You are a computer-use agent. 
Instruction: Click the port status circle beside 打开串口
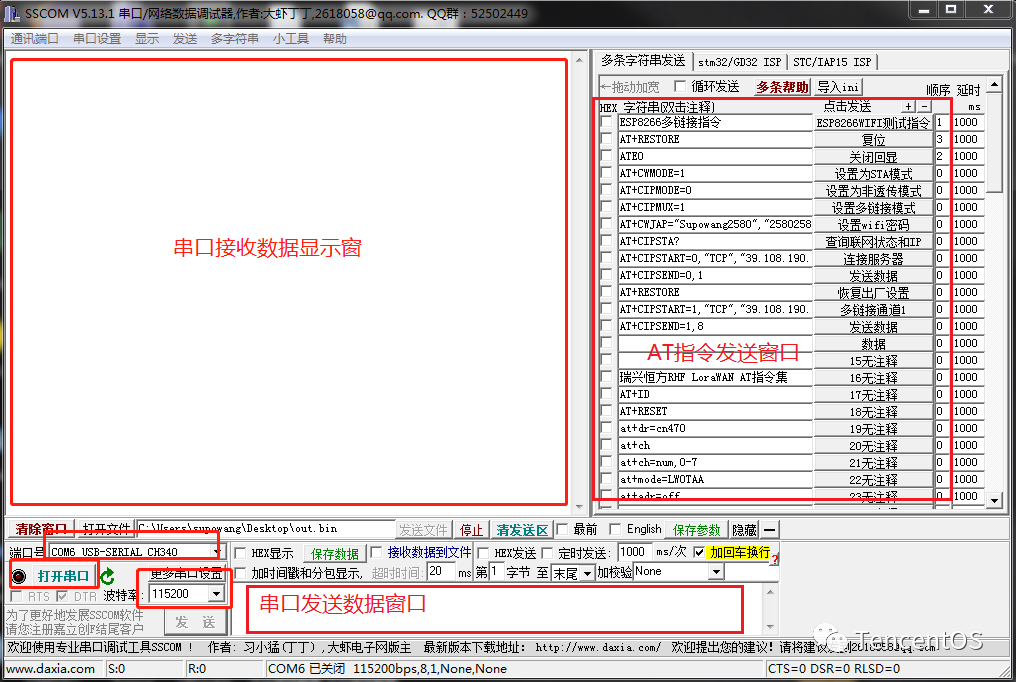[17, 574]
